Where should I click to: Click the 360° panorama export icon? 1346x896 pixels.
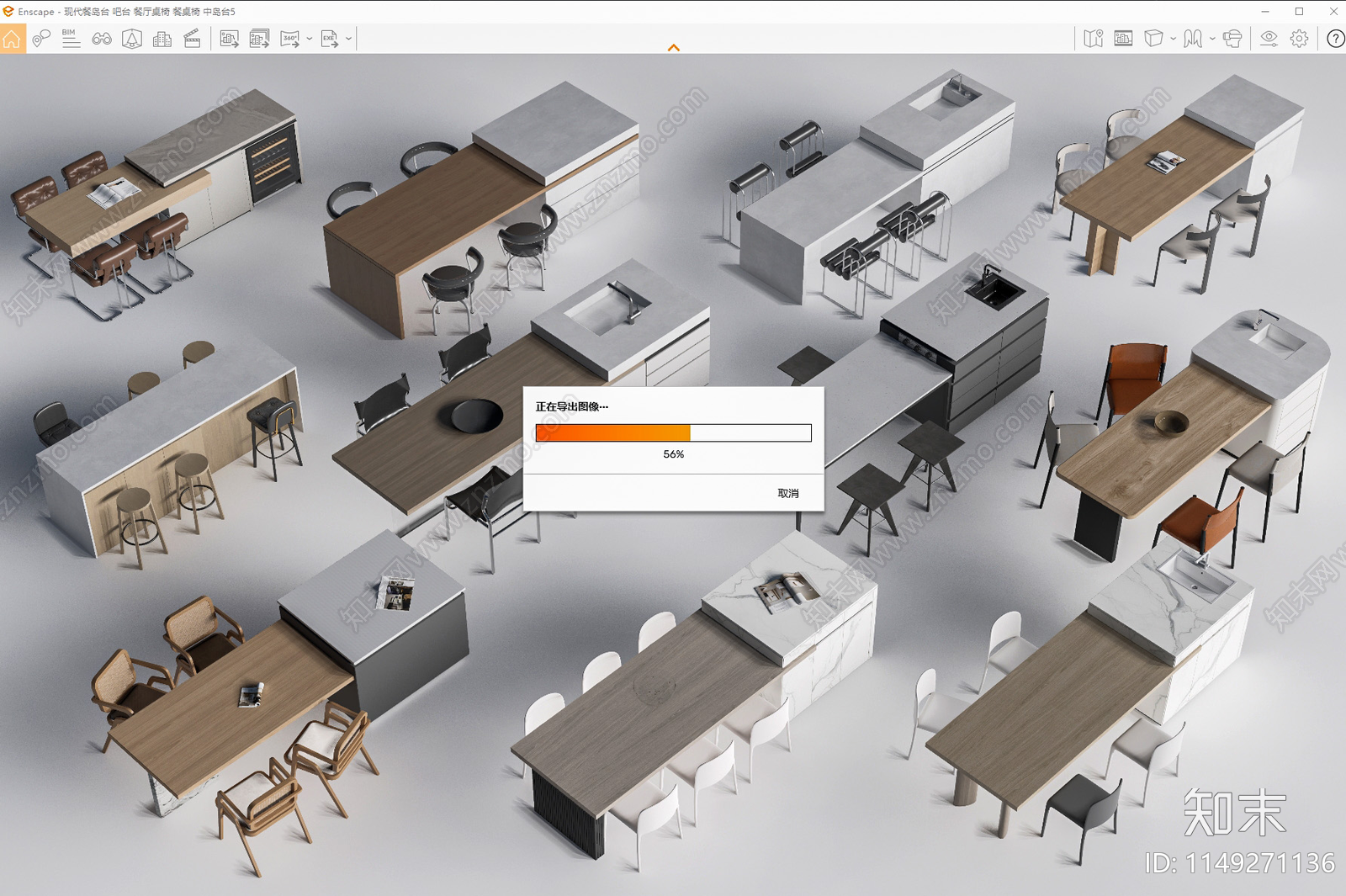289,39
